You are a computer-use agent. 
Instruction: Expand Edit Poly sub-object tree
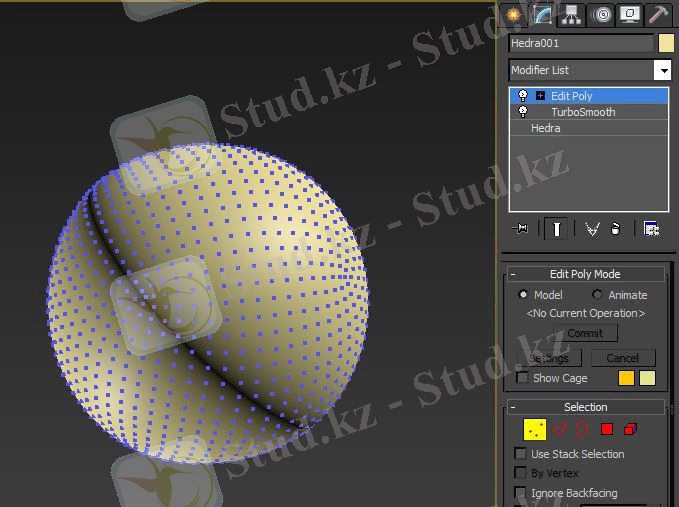[540, 96]
